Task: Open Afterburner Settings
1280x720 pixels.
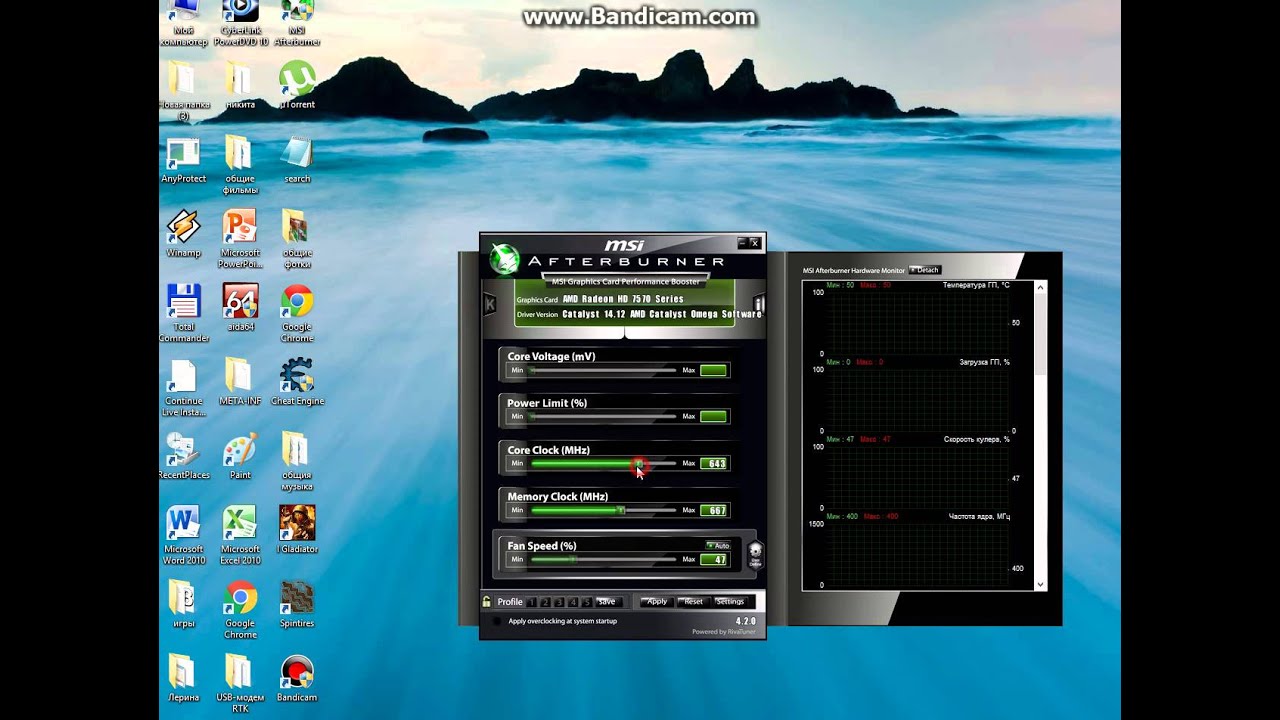Action: coord(730,602)
